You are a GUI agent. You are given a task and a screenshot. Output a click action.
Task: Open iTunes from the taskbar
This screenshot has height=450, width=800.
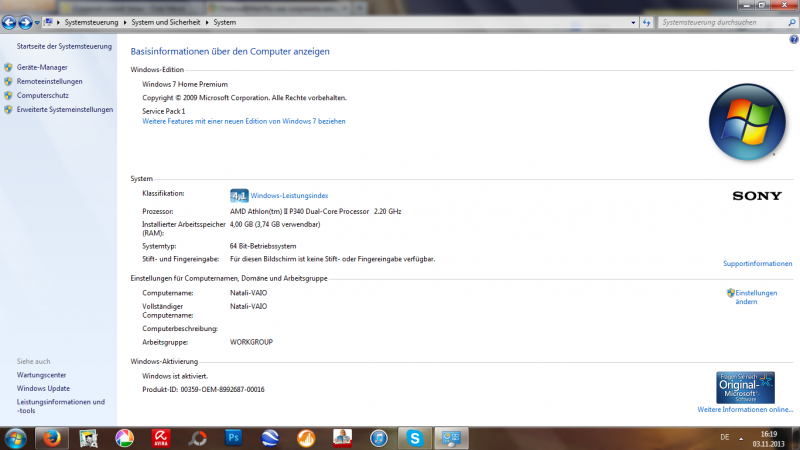point(379,438)
